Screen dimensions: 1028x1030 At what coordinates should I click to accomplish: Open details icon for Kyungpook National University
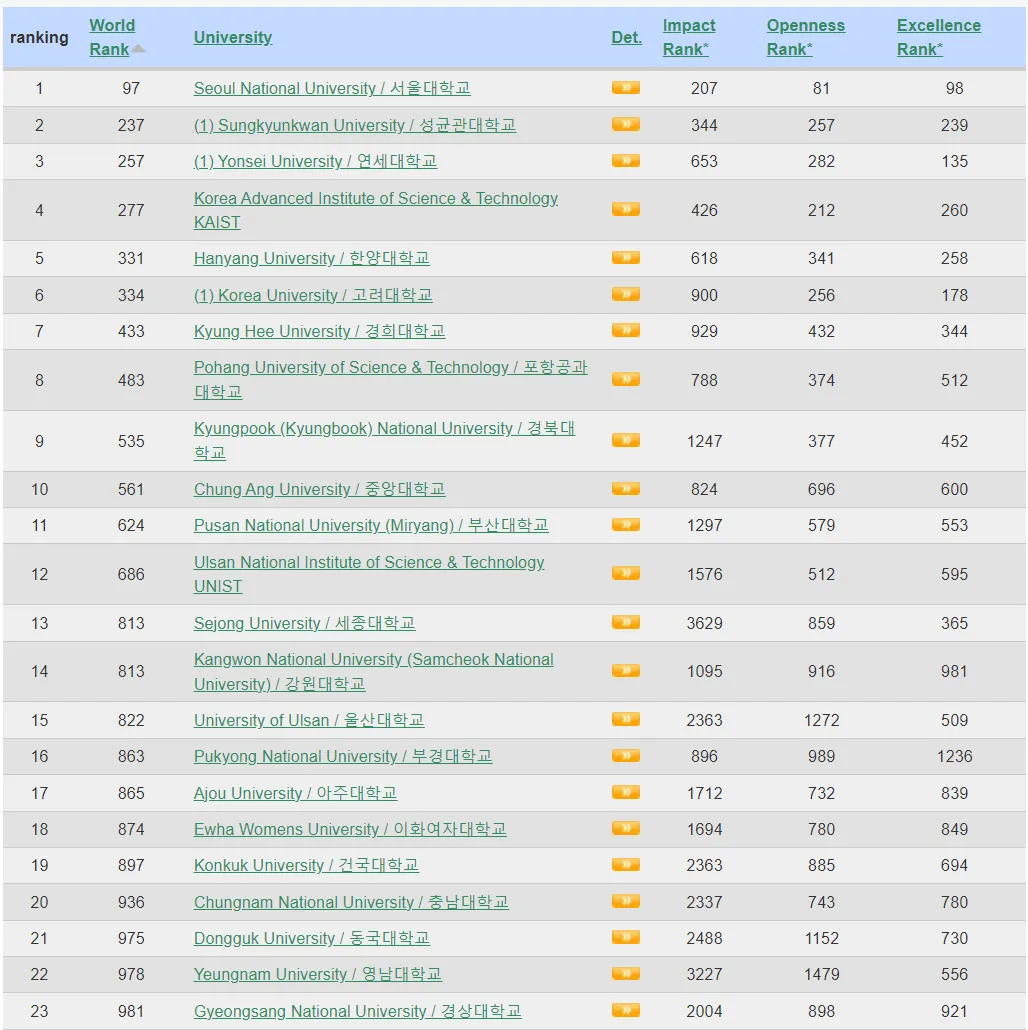pos(625,440)
